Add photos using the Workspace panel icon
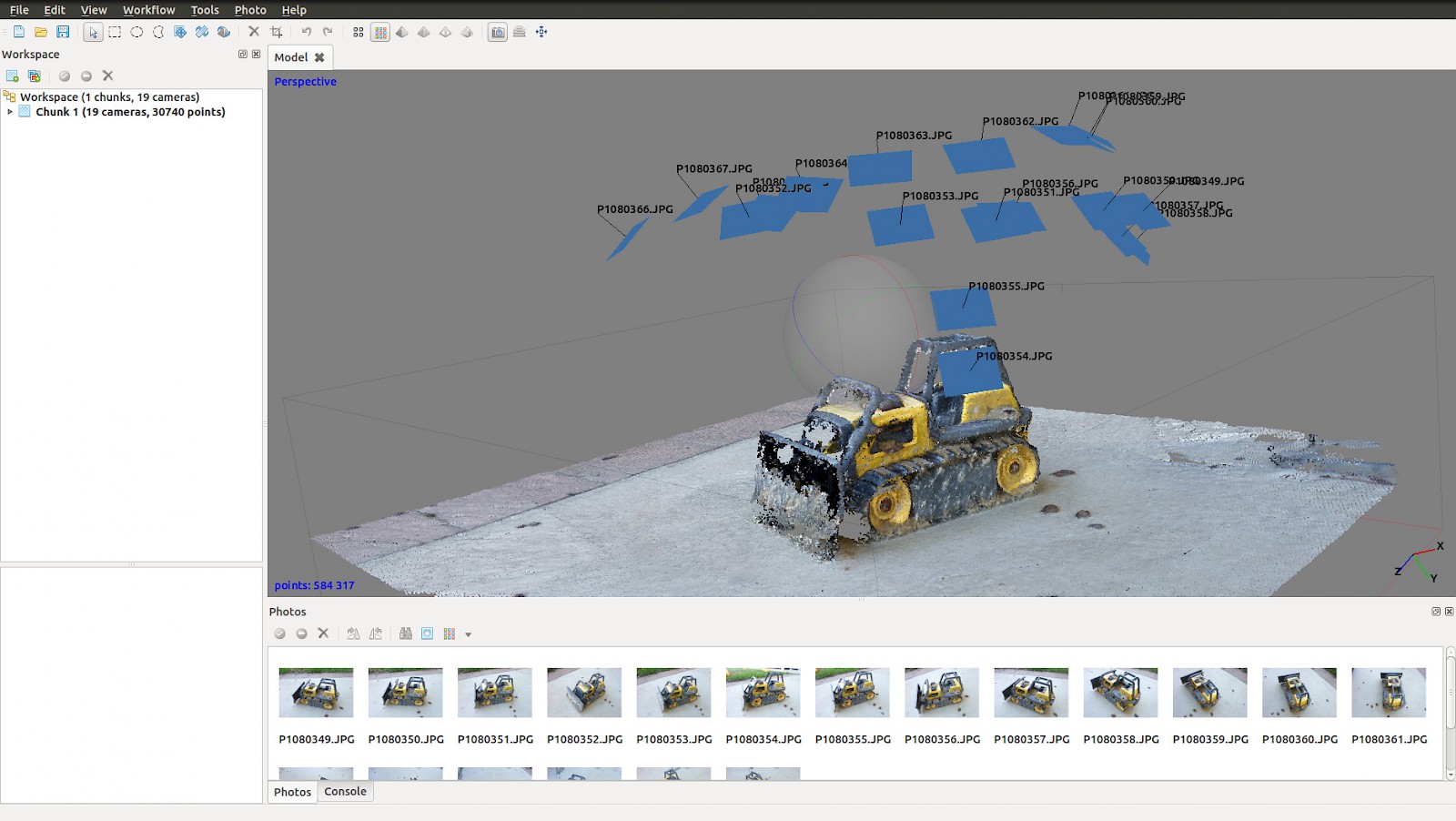The width and height of the screenshot is (1456, 821). click(35, 76)
